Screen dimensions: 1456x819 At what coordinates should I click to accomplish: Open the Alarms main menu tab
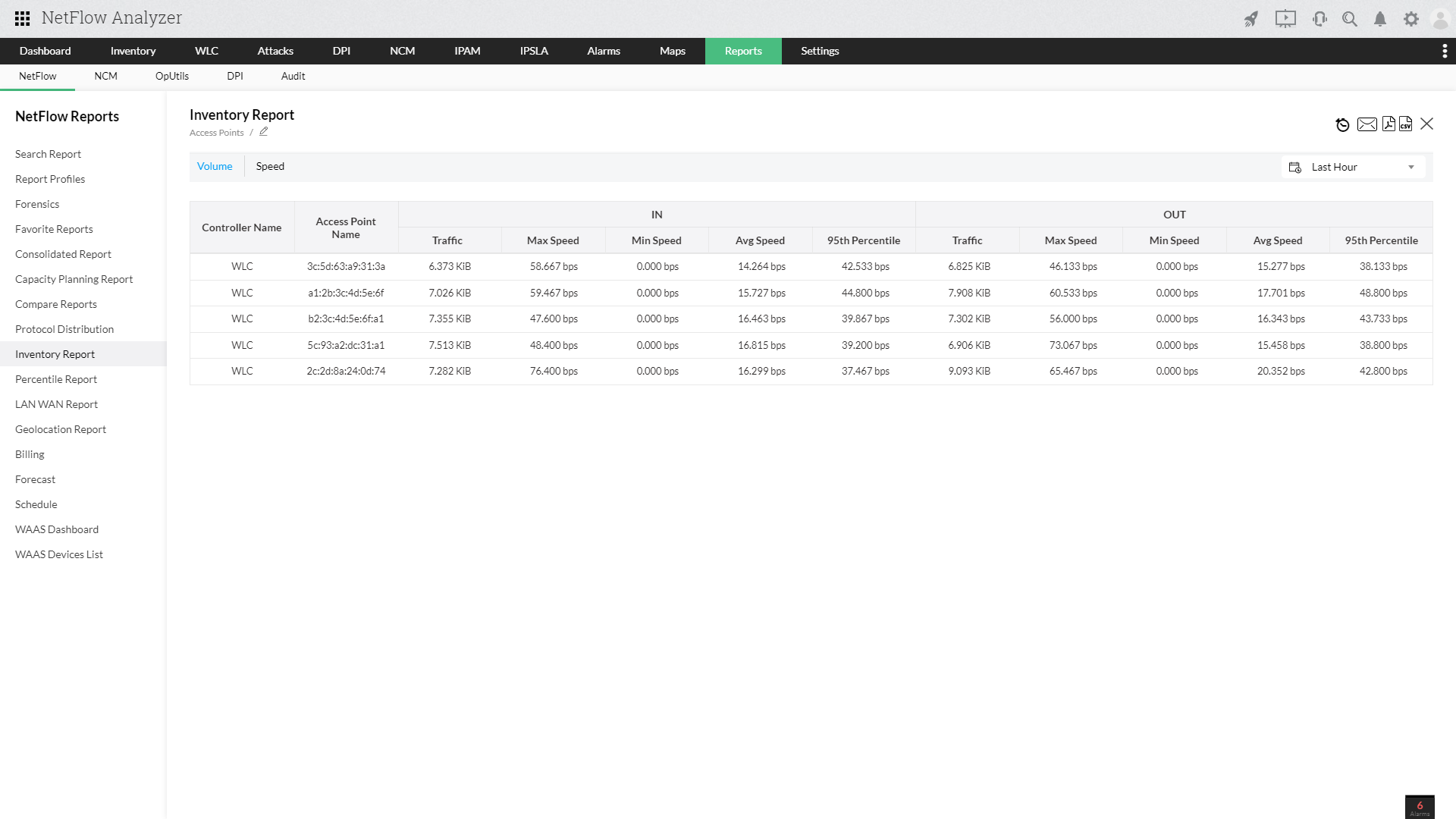(x=603, y=51)
